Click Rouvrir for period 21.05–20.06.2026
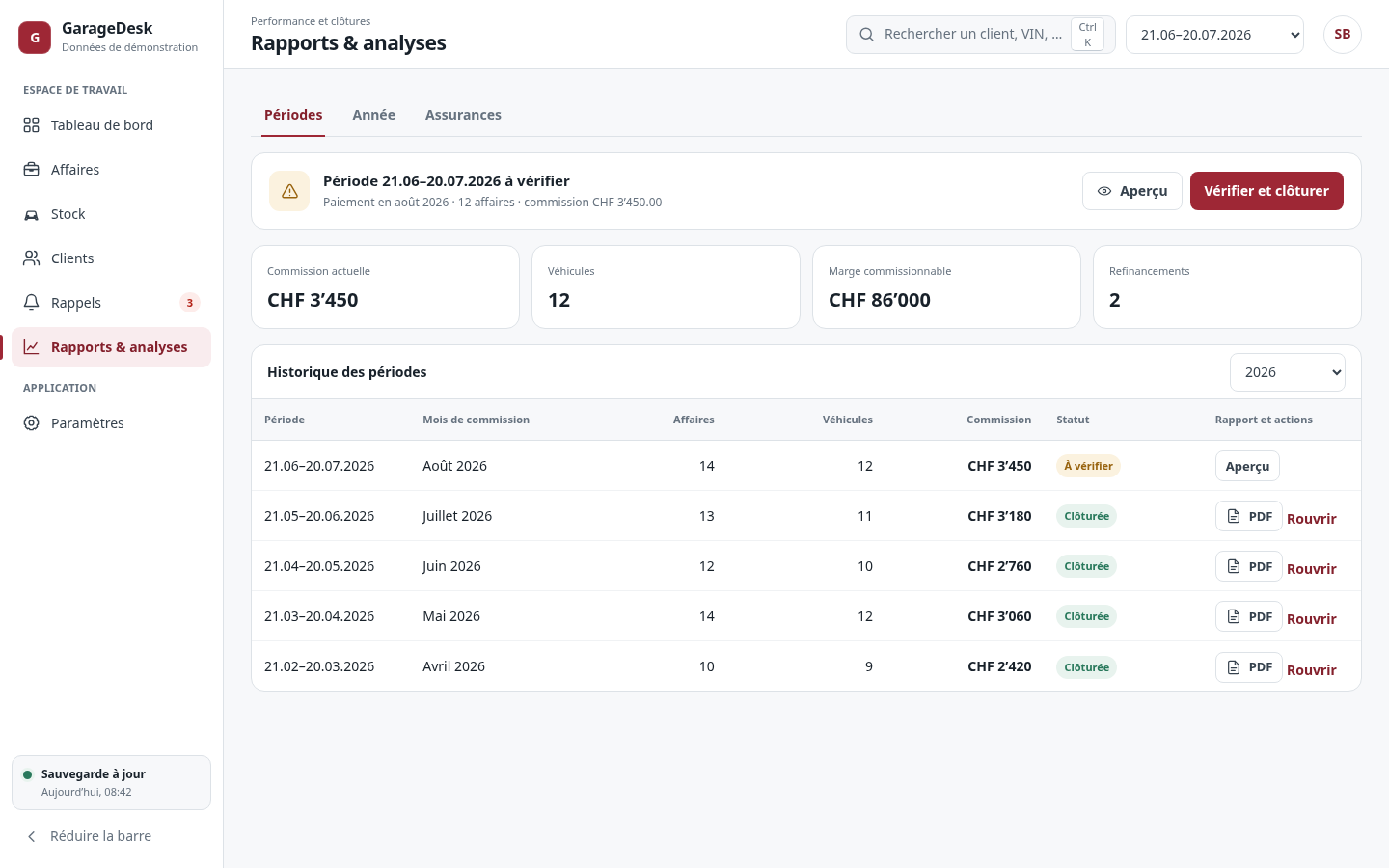 [x=1312, y=519]
